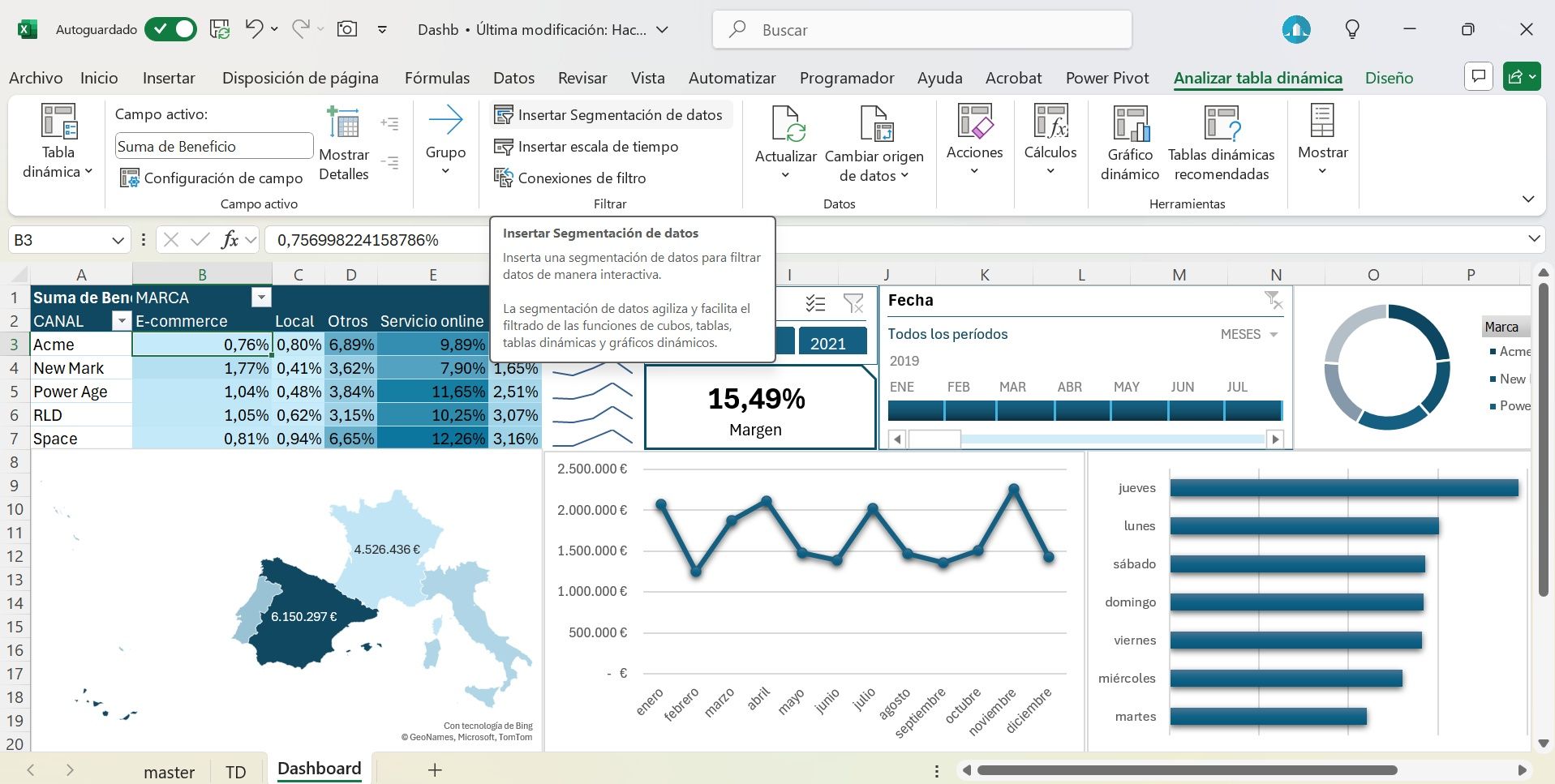Switch to the master sheet tab
1555x784 pixels.
click(169, 772)
